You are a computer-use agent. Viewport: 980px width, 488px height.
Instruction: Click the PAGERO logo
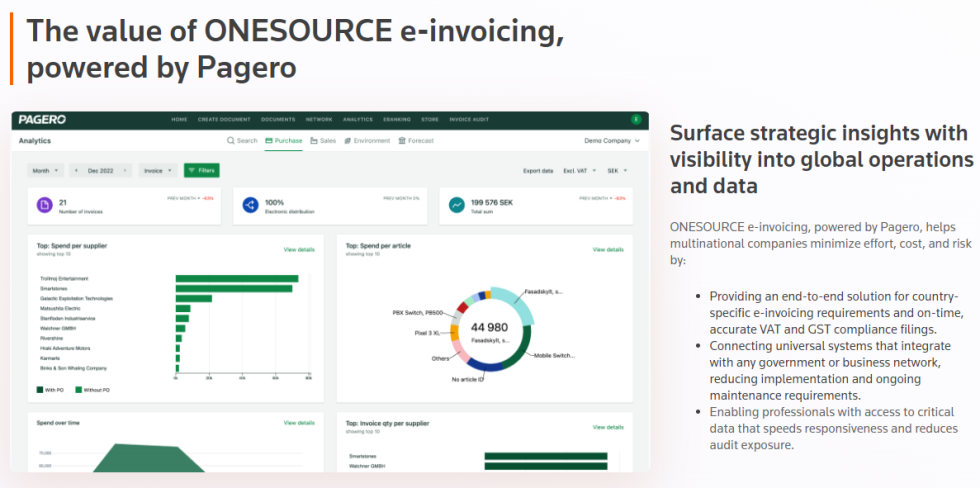pyautogui.click(x=42, y=120)
